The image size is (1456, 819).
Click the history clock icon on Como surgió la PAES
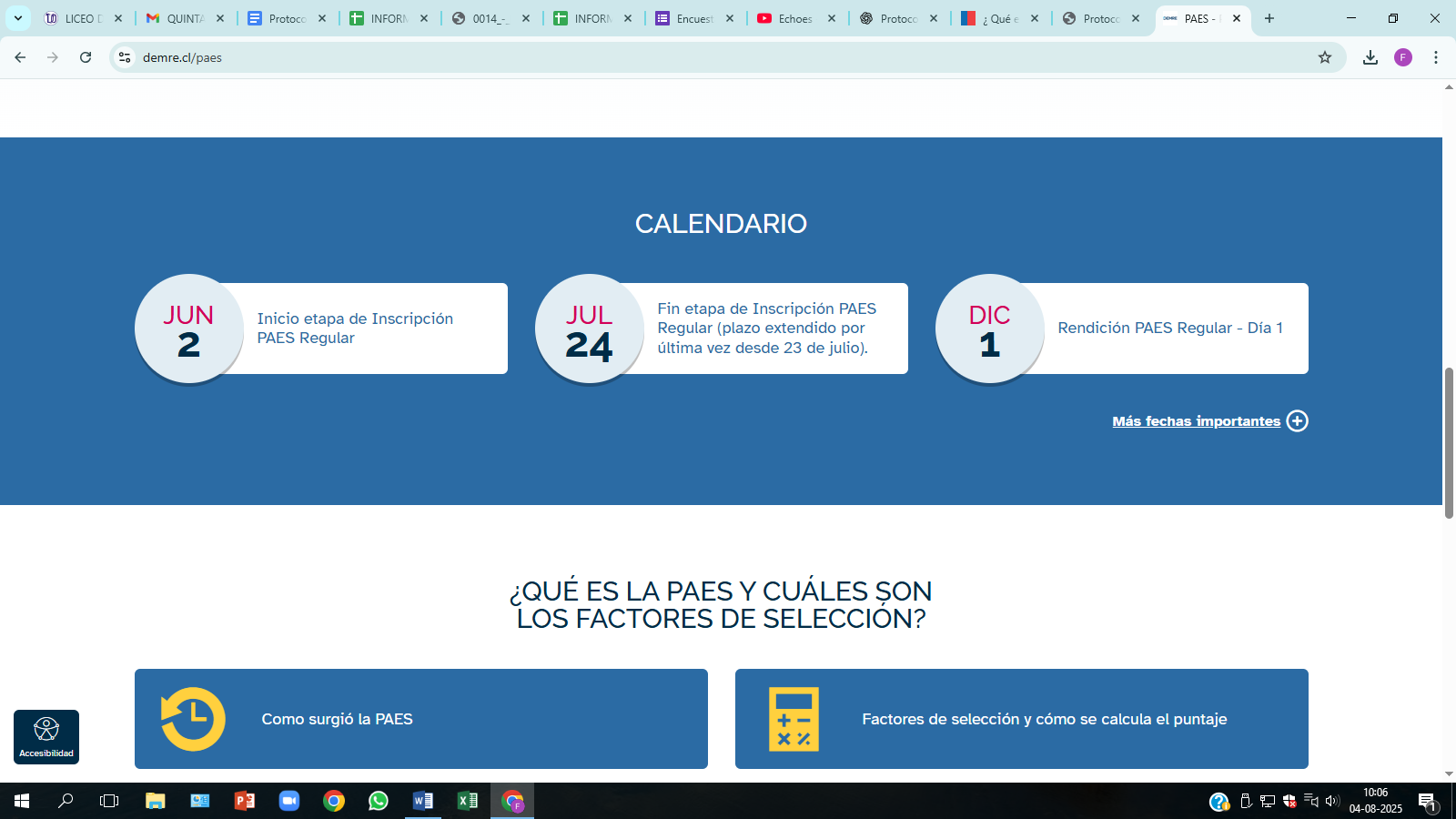pyautogui.click(x=193, y=719)
